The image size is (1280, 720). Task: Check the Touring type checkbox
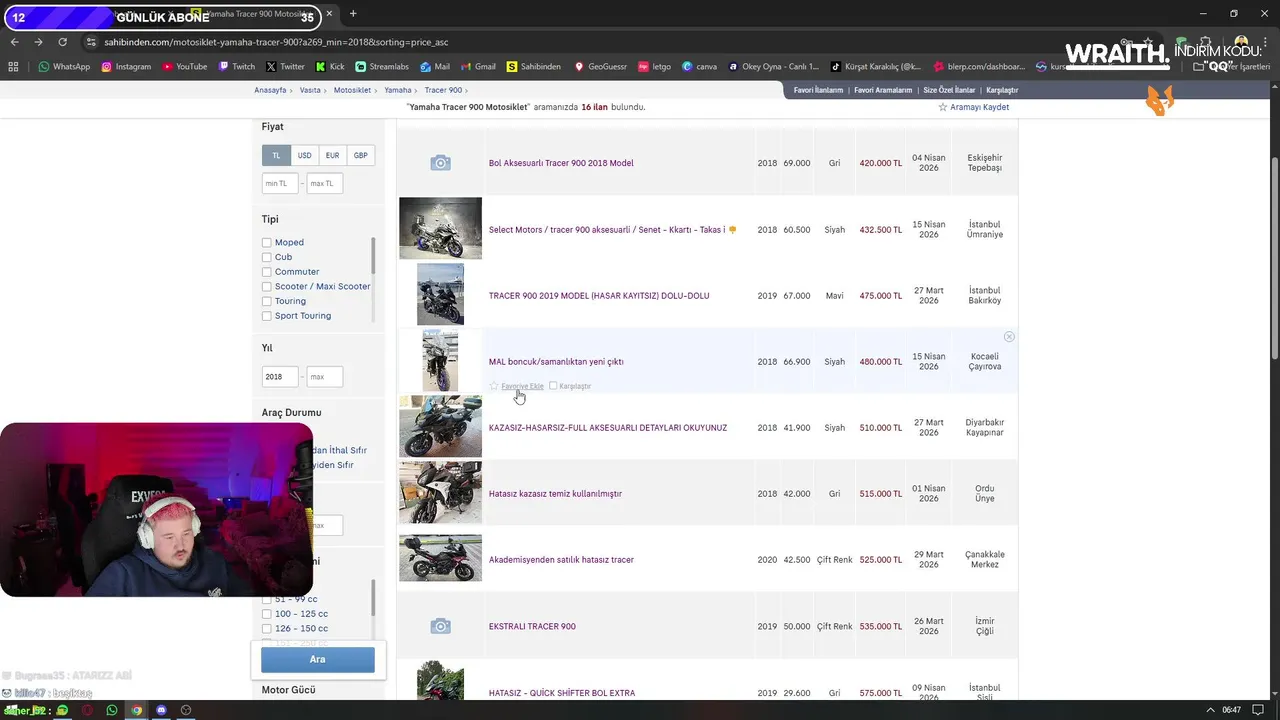267,301
